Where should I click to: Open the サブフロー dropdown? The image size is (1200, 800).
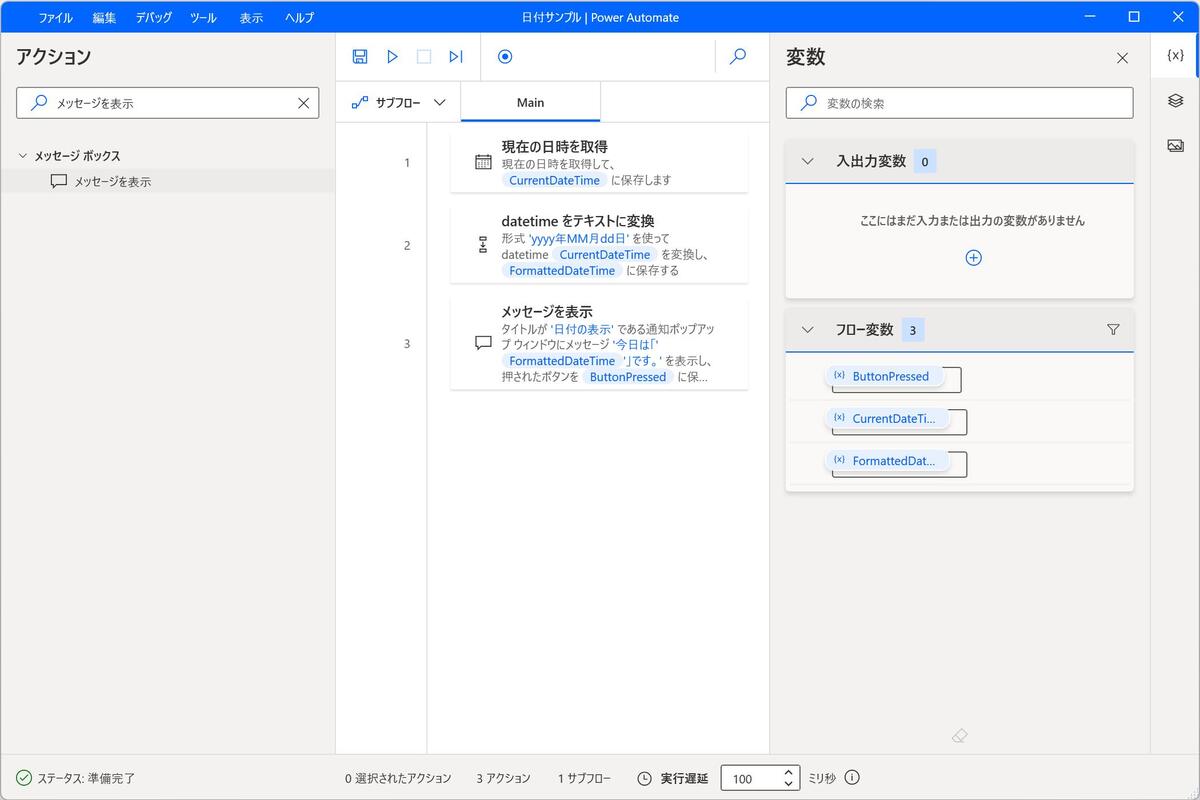point(398,102)
